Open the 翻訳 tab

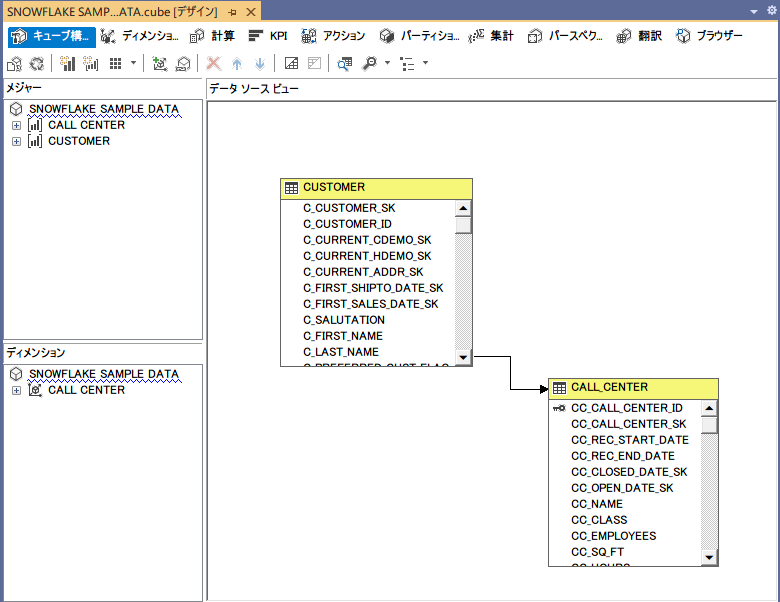tap(639, 36)
